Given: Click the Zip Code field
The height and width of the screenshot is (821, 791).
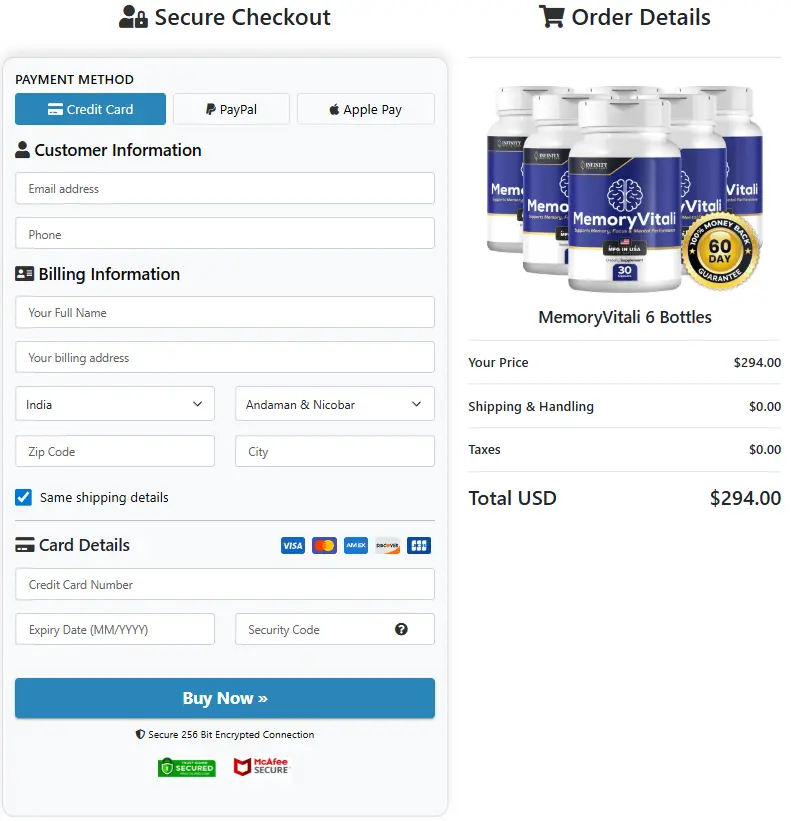Looking at the screenshot, I should [x=115, y=452].
